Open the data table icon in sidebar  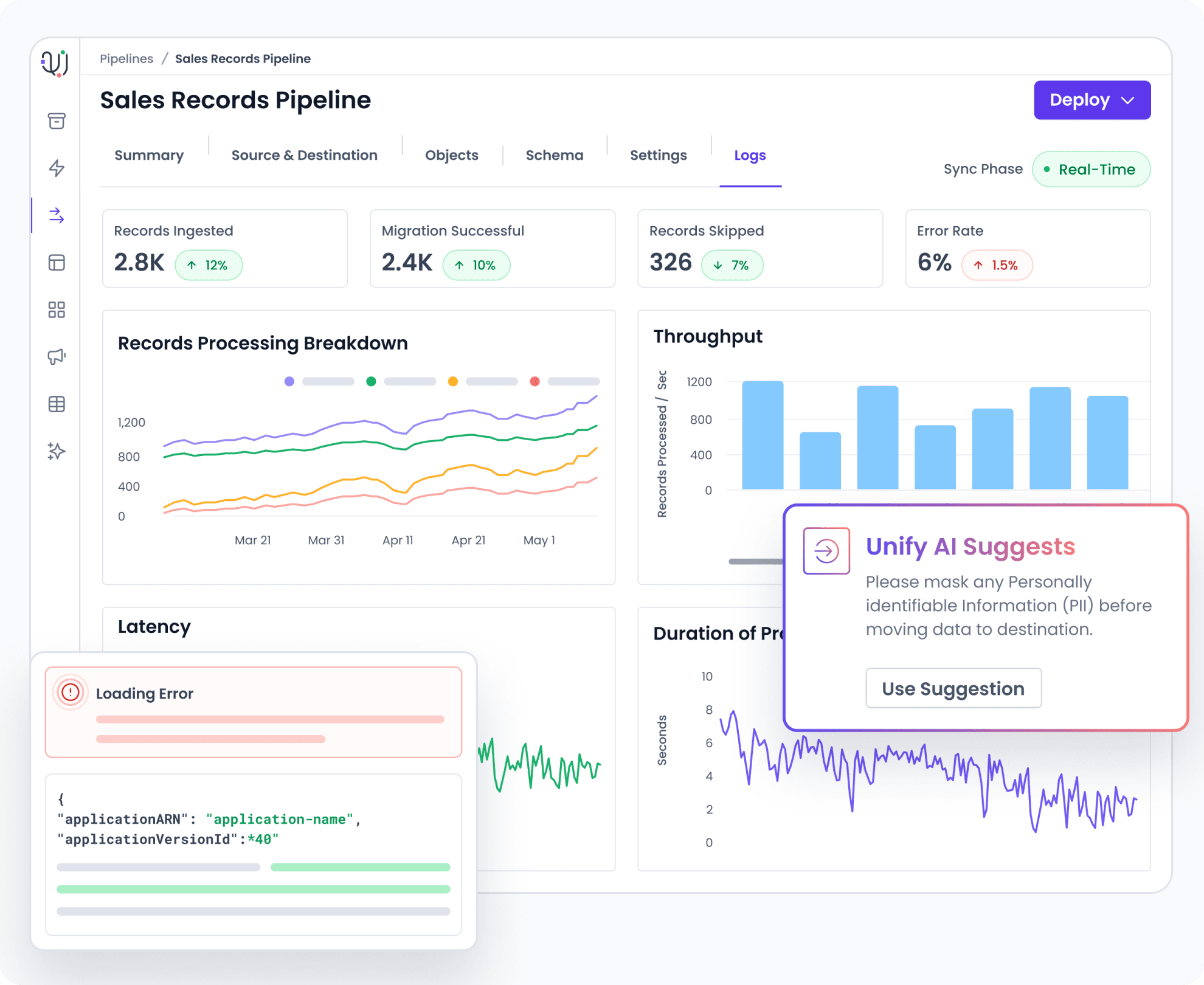56,404
